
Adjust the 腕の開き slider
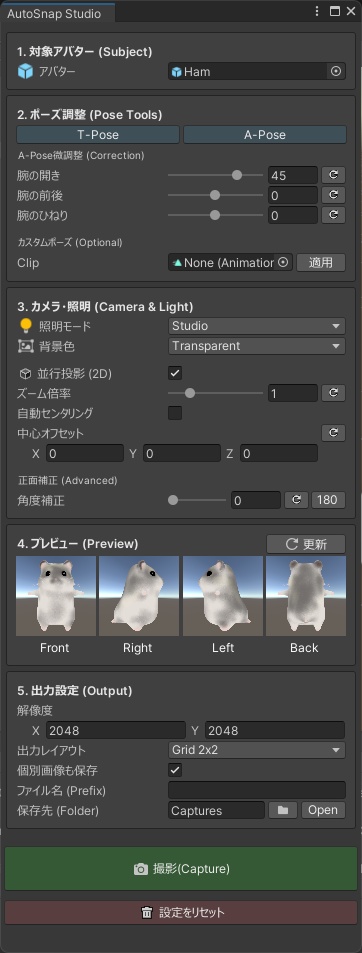pos(215,175)
